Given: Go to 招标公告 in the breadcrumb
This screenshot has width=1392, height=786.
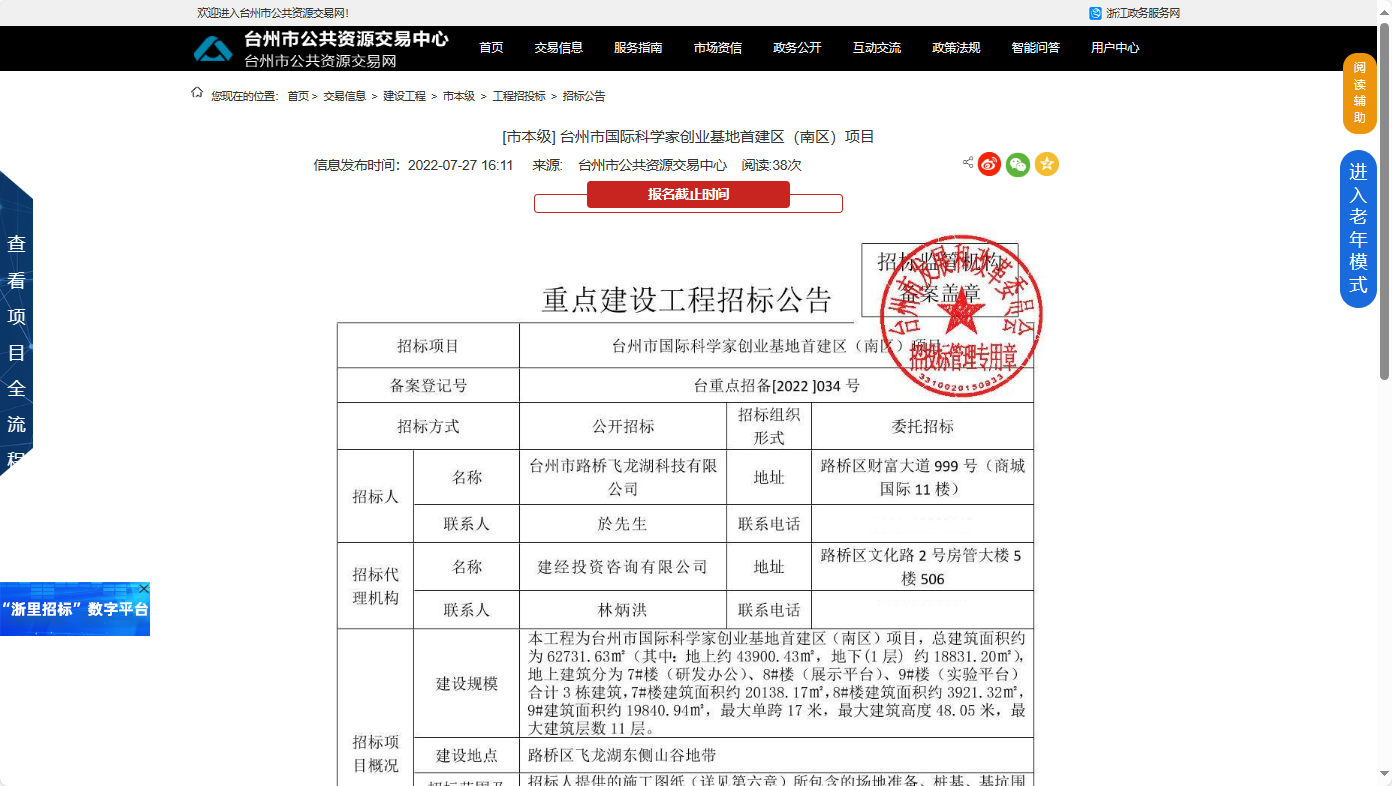Looking at the screenshot, I should click(x=584, y=96).
